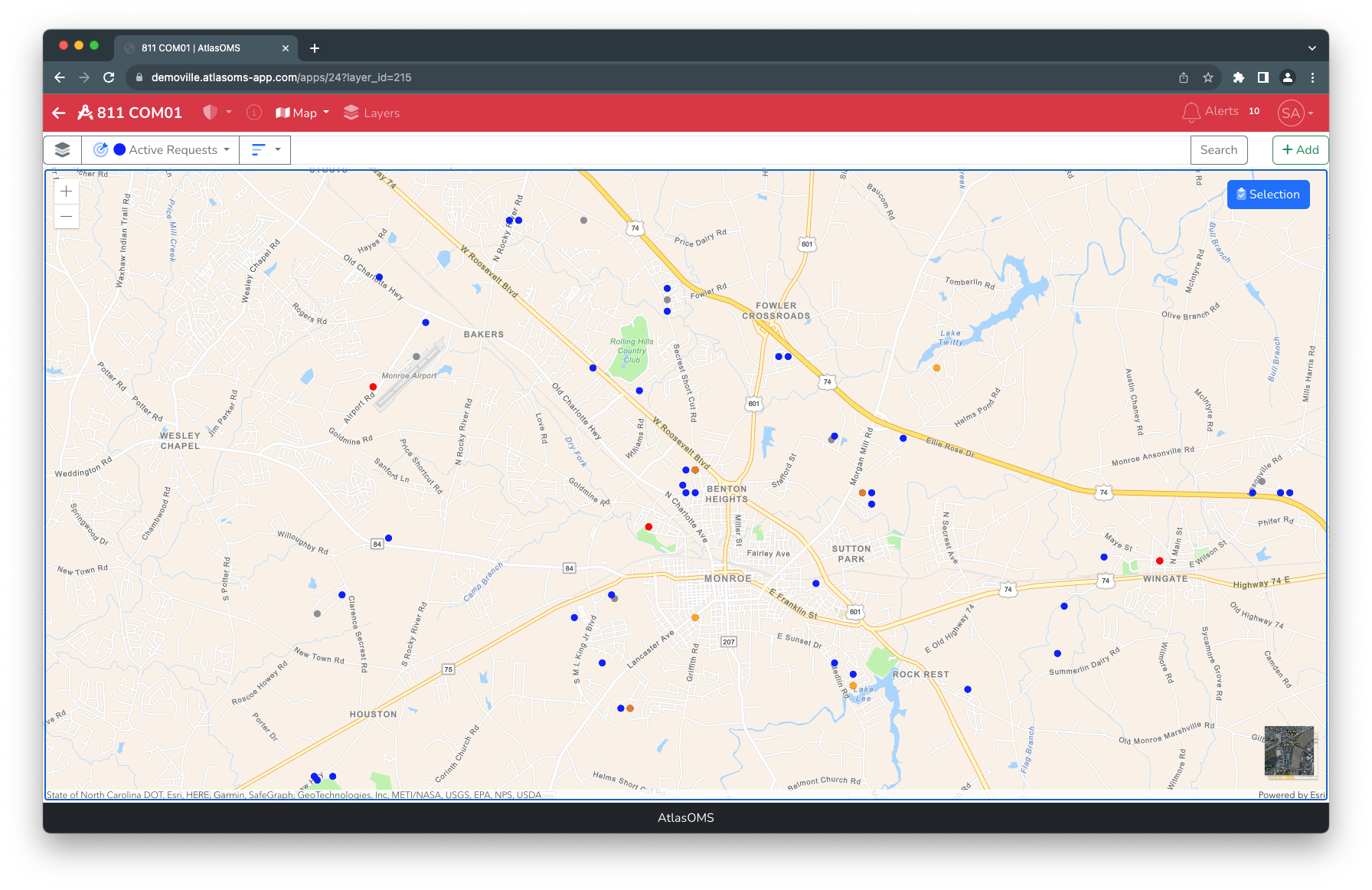Viewport: 1372px width, 890px height.
Task: Open the browser share icon
Action: pos(1184,77)
